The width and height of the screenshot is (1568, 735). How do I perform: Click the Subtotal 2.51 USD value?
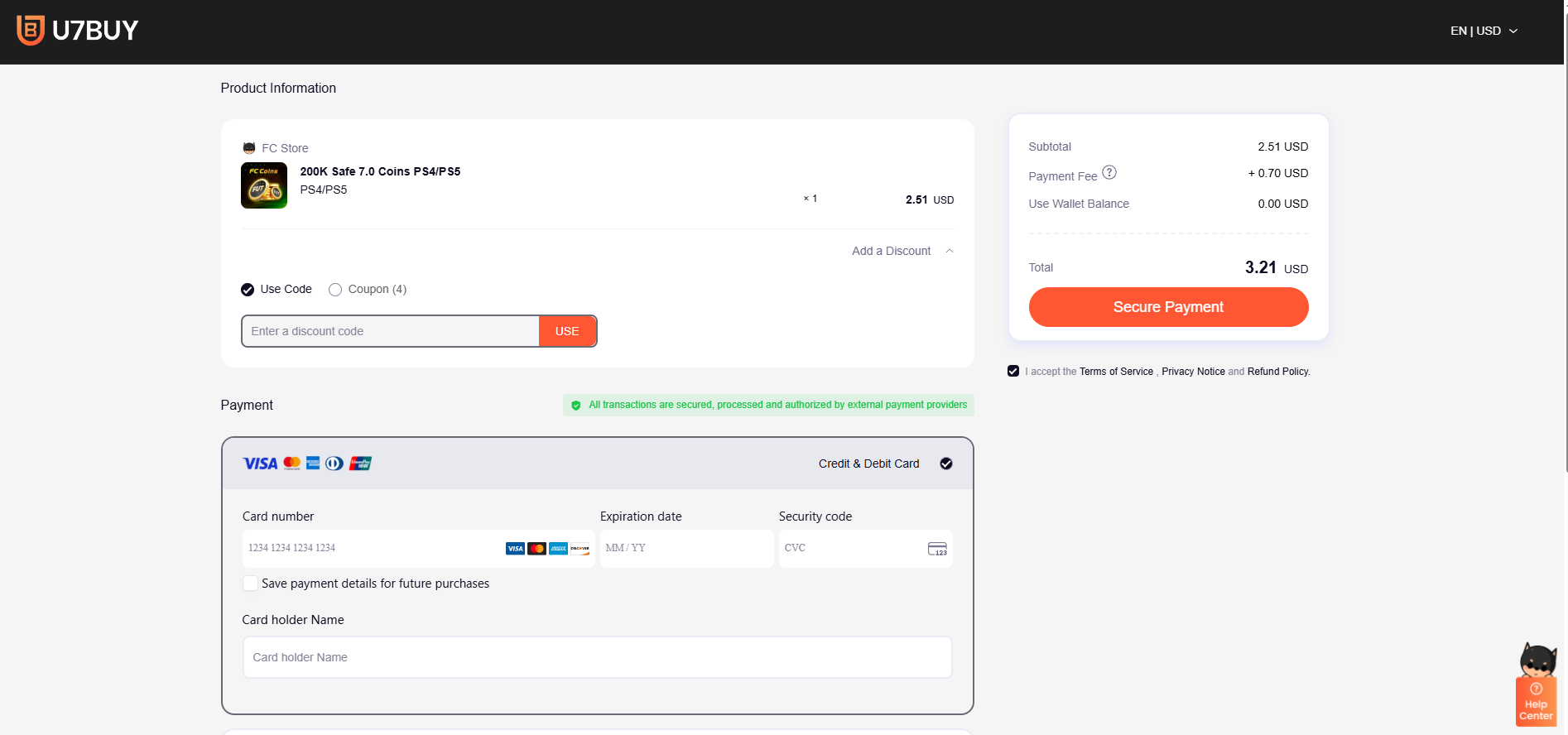tap(1283, 147)
